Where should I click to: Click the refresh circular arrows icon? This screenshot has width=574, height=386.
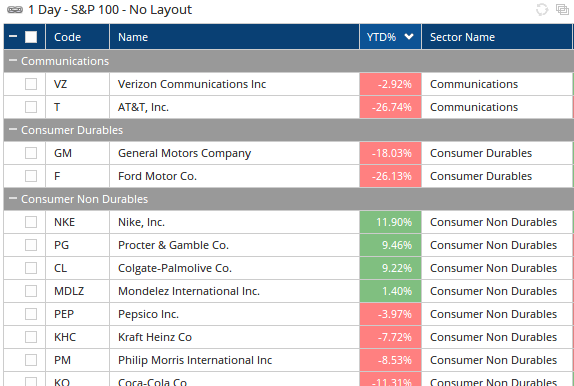(542, 10)
